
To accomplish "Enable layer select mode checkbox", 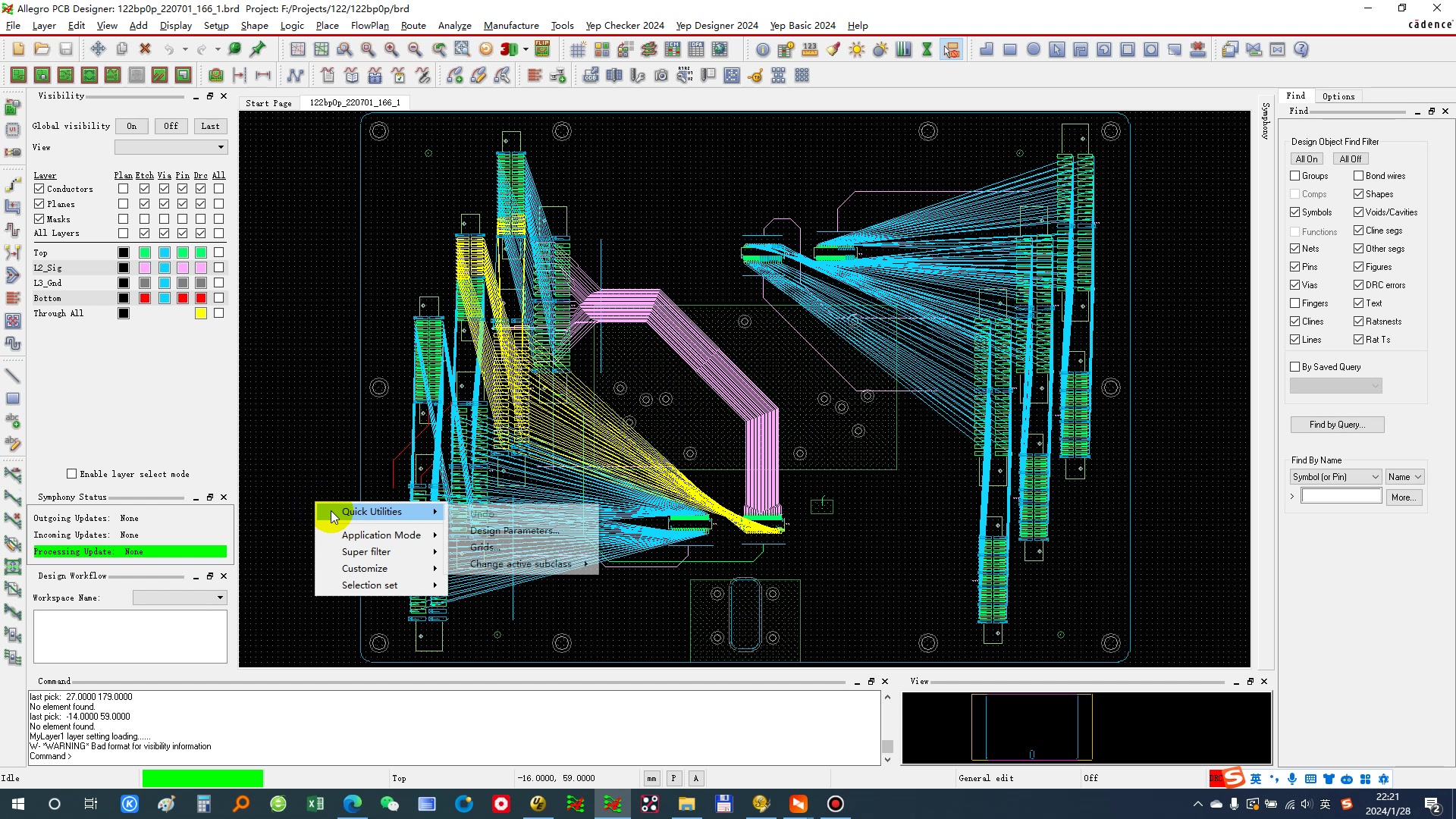I will coord(72,474).
